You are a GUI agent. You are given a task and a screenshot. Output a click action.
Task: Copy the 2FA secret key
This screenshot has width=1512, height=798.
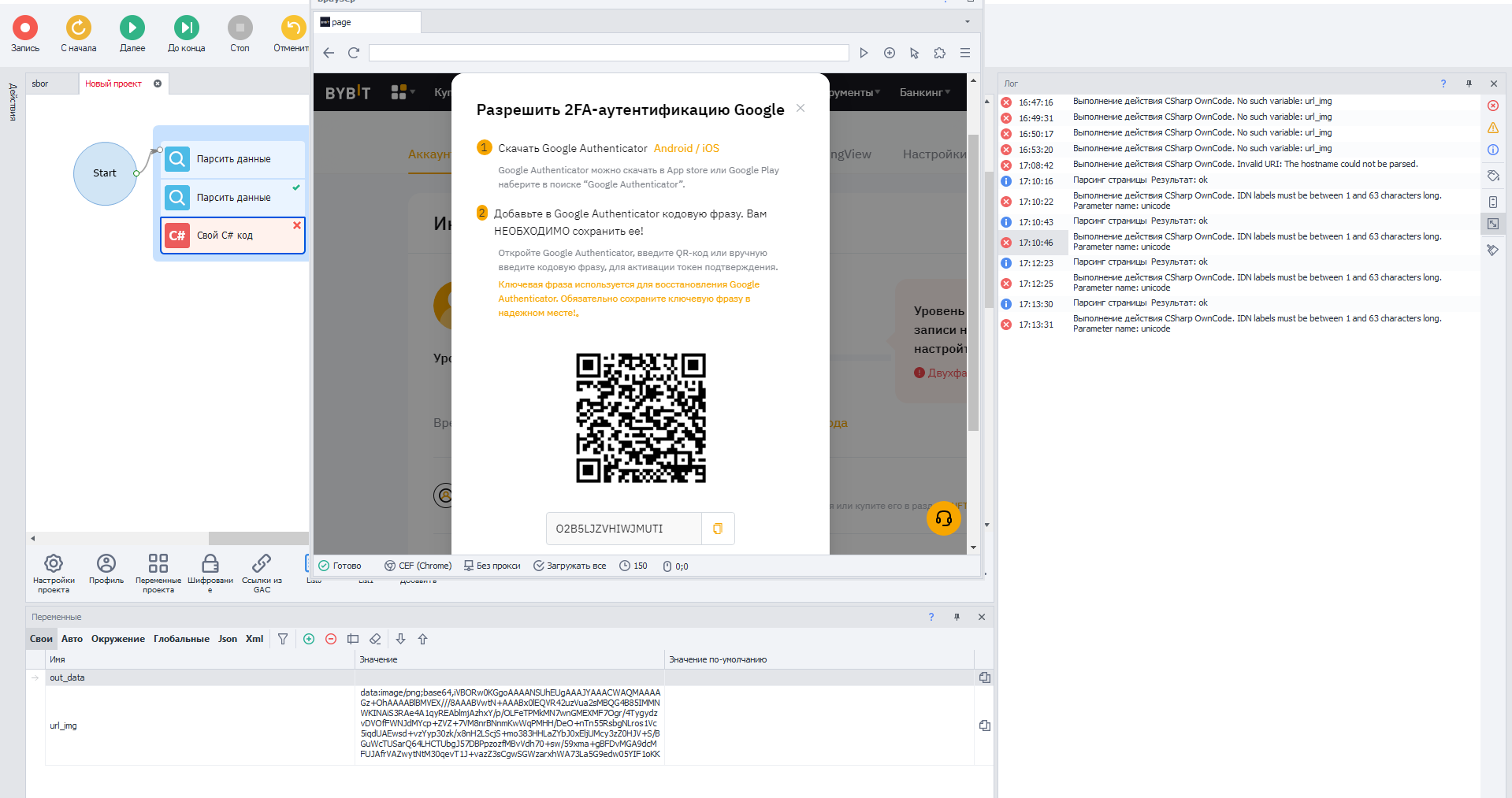(718, 529)
